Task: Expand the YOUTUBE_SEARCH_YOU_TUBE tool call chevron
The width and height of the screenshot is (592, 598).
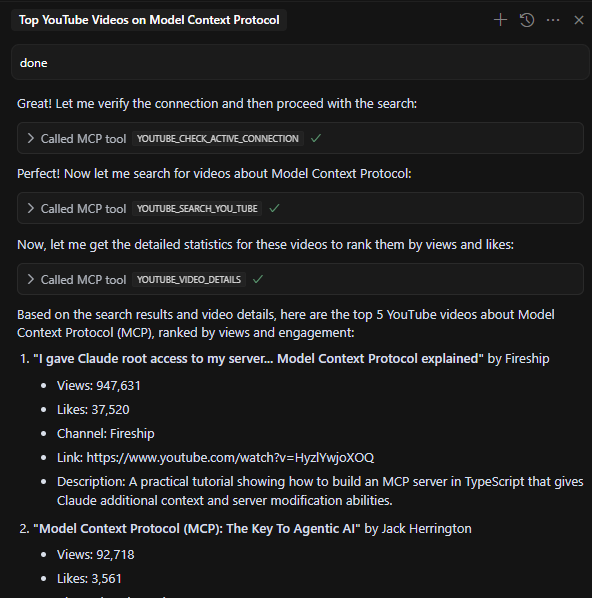Action: [31, 208]
